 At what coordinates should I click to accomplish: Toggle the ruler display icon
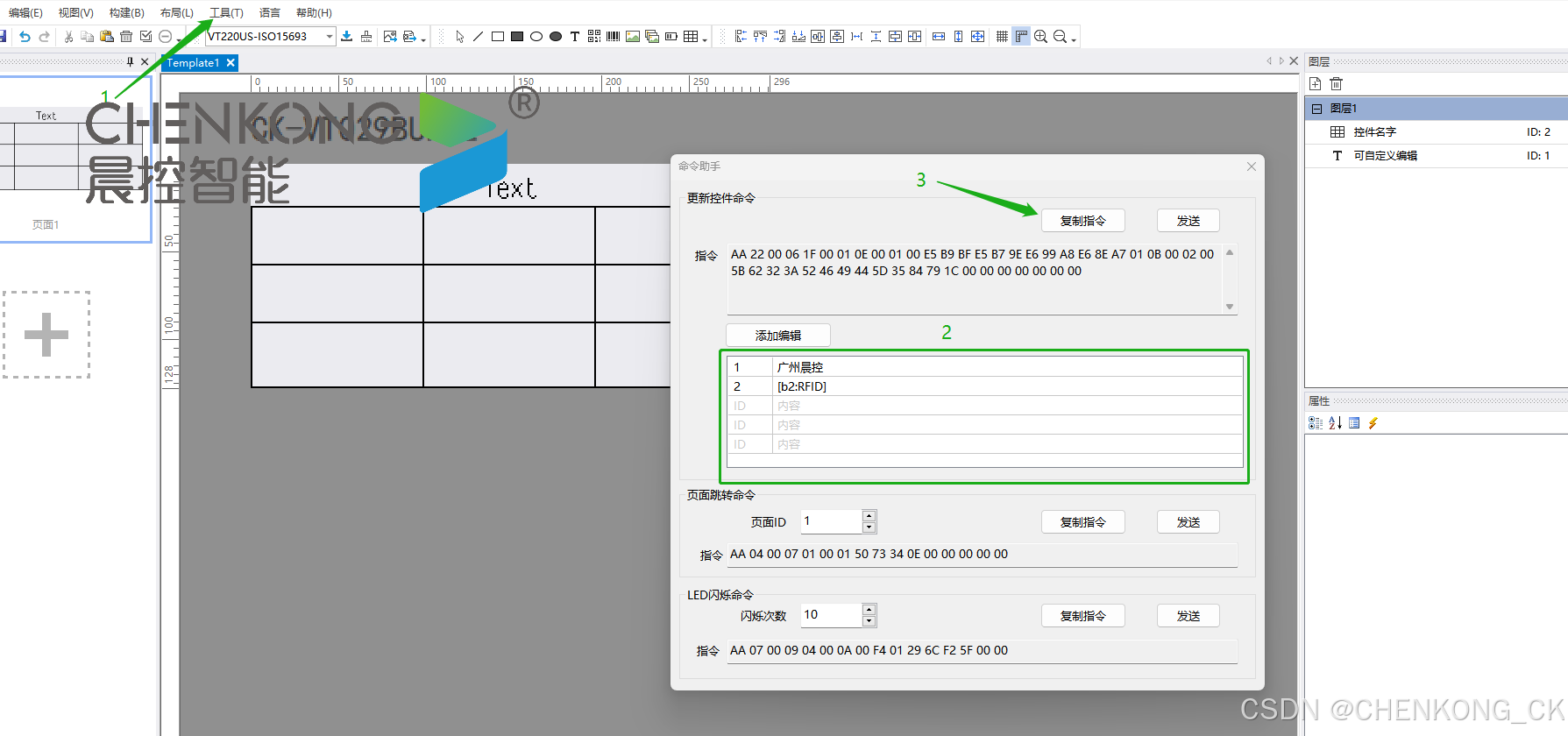point(1021,37)
